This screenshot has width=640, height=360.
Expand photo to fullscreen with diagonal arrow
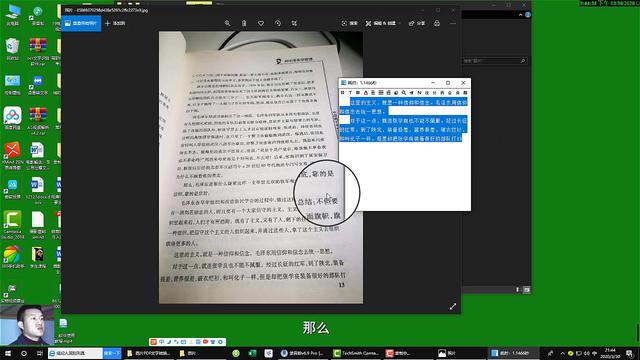point(453,307)
